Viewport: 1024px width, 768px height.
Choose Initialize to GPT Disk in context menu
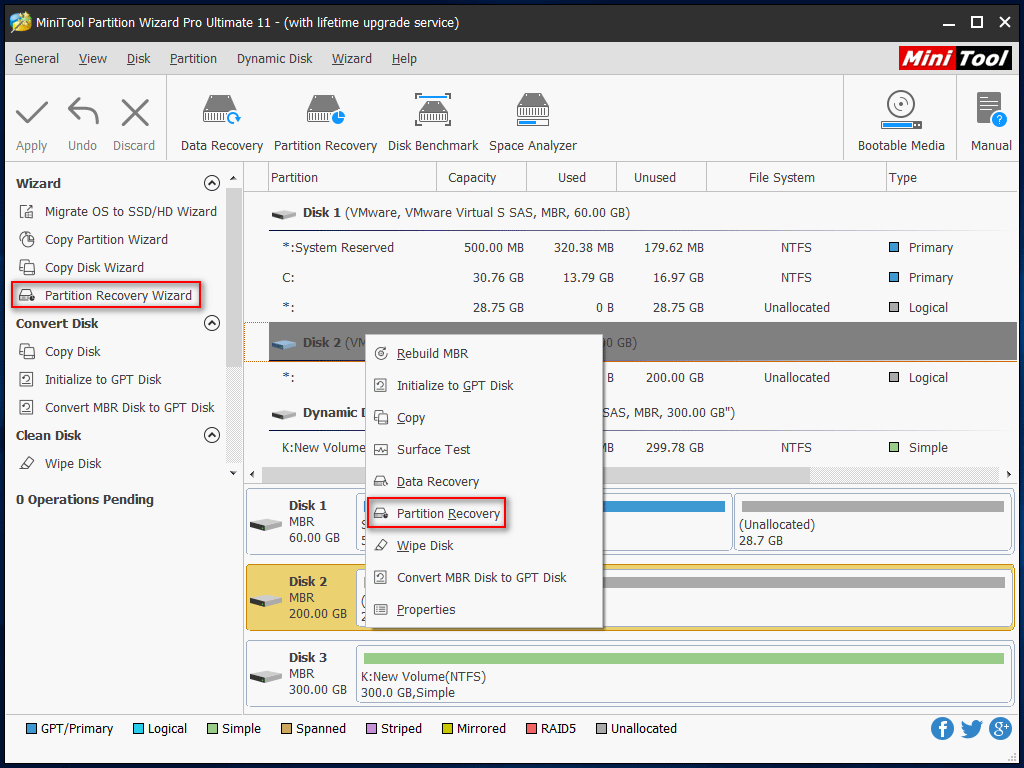(483, 385)
